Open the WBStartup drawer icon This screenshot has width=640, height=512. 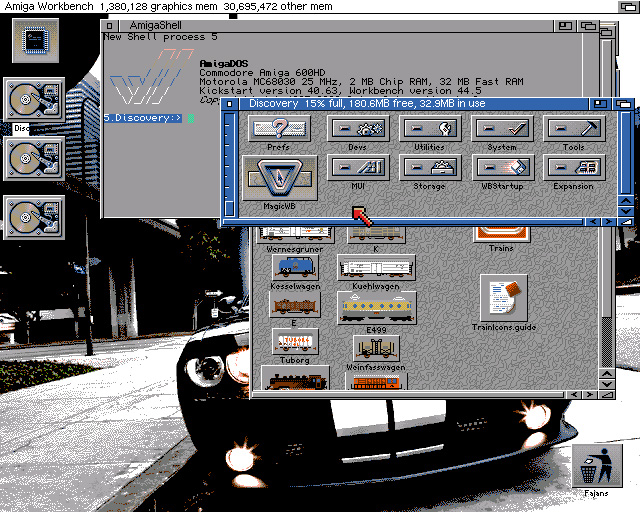coord(503,167)
